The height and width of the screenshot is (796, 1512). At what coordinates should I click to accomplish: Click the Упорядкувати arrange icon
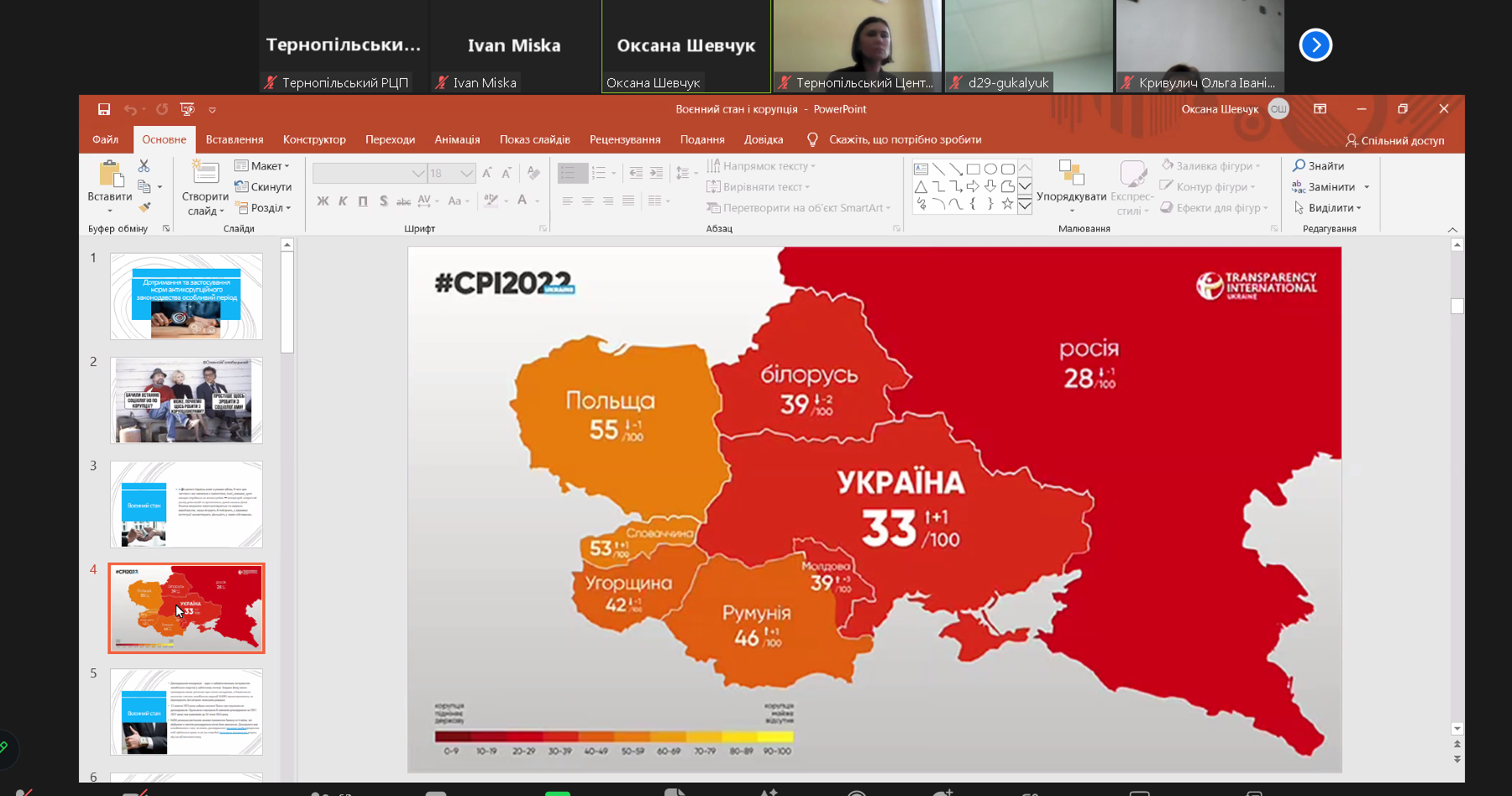click(x=1071, y=172)
